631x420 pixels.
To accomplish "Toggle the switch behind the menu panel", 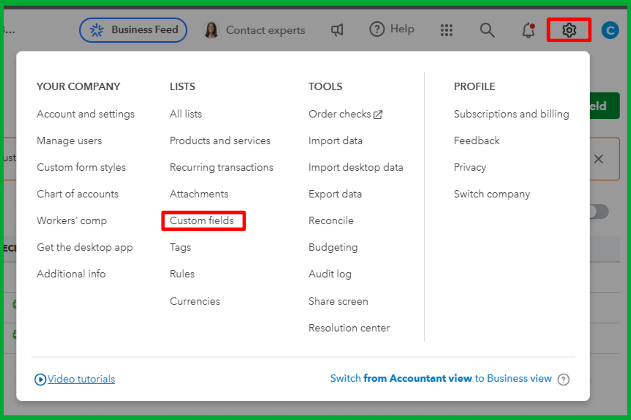I will (598, 211).
